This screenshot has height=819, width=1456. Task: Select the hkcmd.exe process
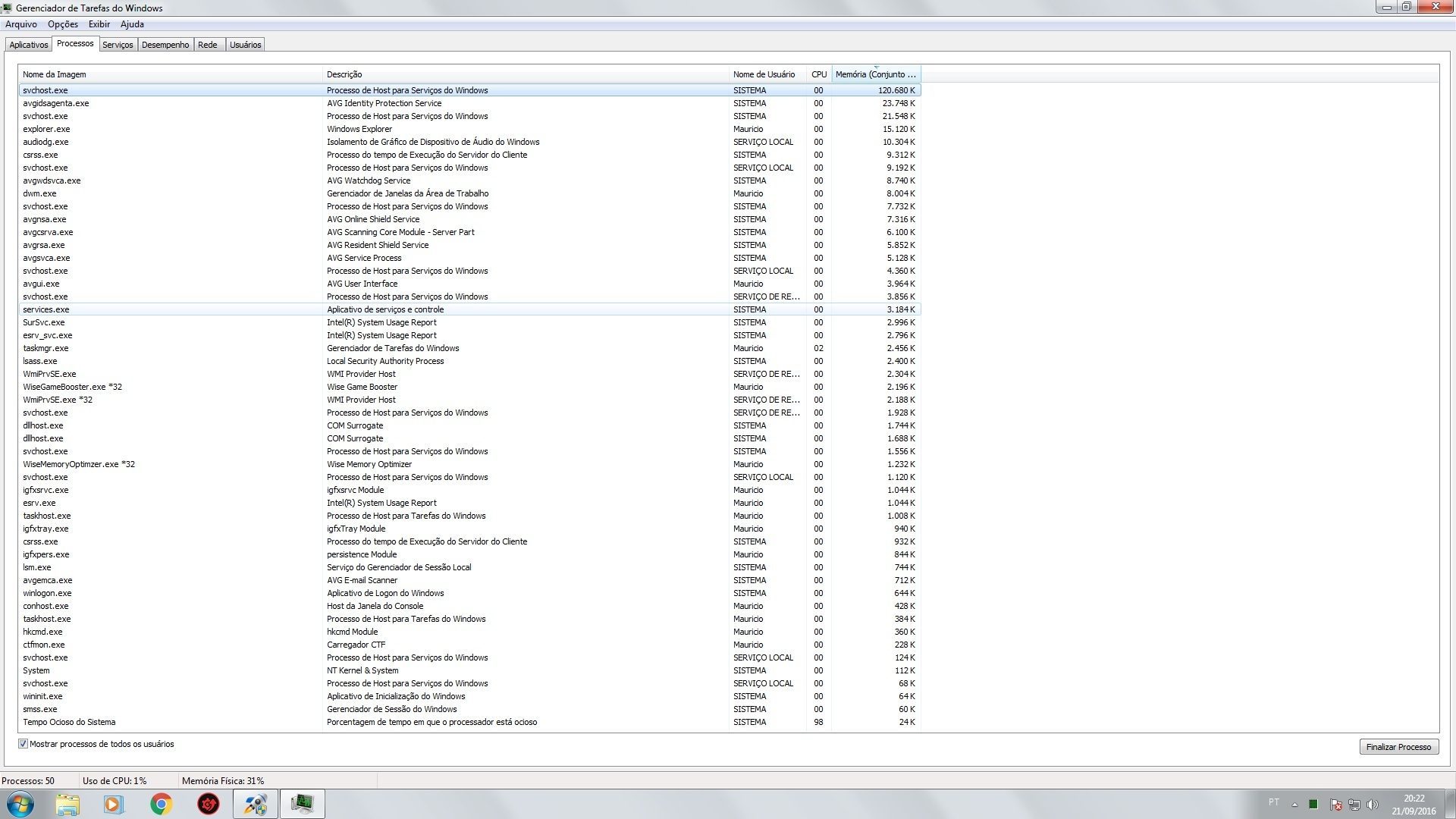(x=470, y=632)
